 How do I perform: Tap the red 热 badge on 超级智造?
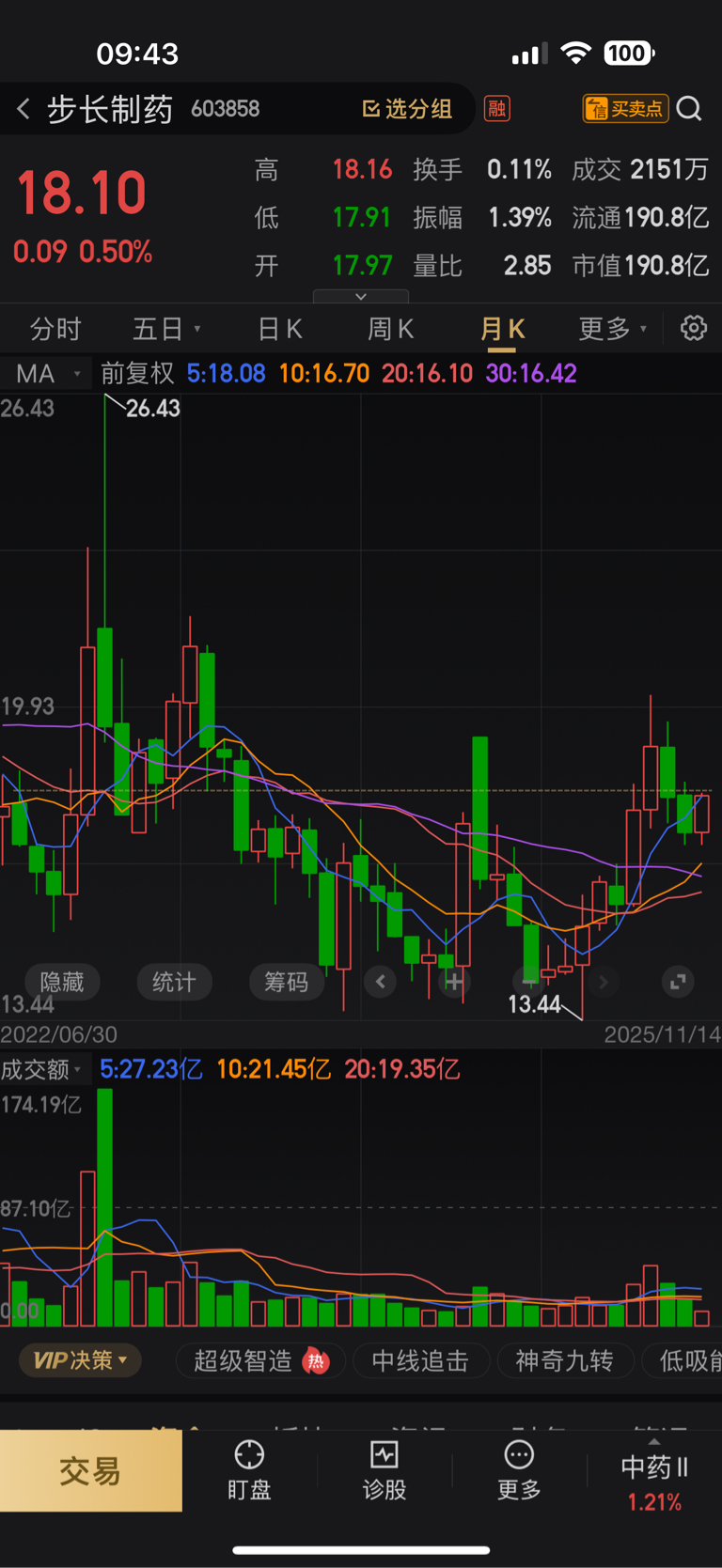[316, 1360]
